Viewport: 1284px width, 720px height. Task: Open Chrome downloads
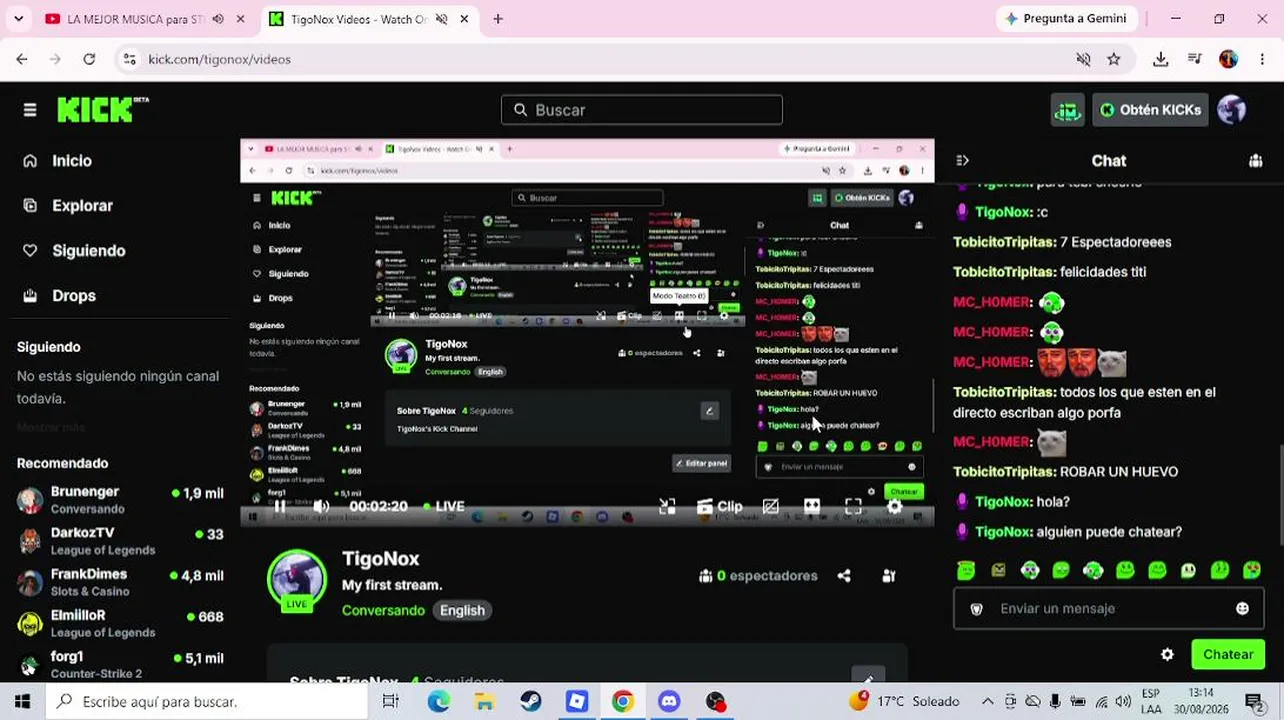tap(1161, 60)
